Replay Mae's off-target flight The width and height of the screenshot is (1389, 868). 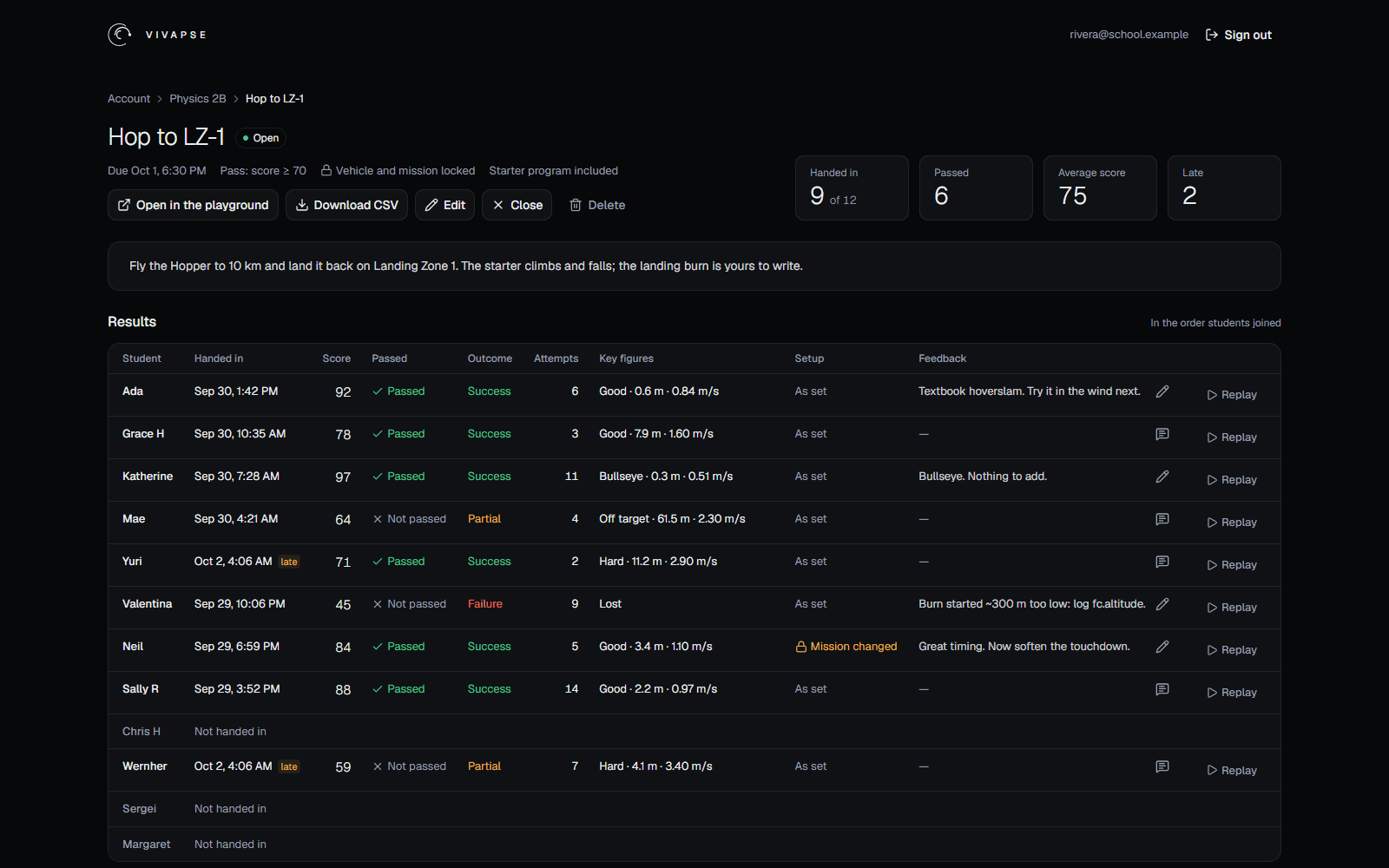pyautogui.click(x=1232, y=523)
